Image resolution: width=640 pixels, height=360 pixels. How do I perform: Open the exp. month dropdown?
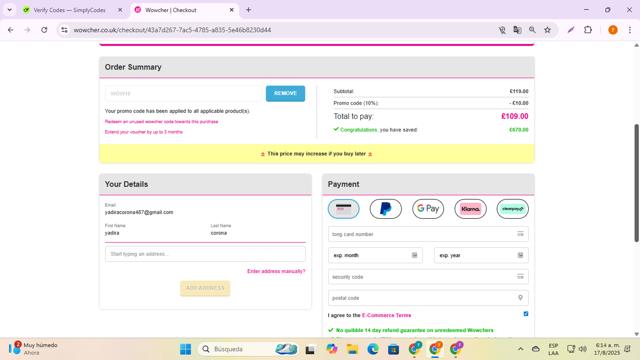[375, 256]
